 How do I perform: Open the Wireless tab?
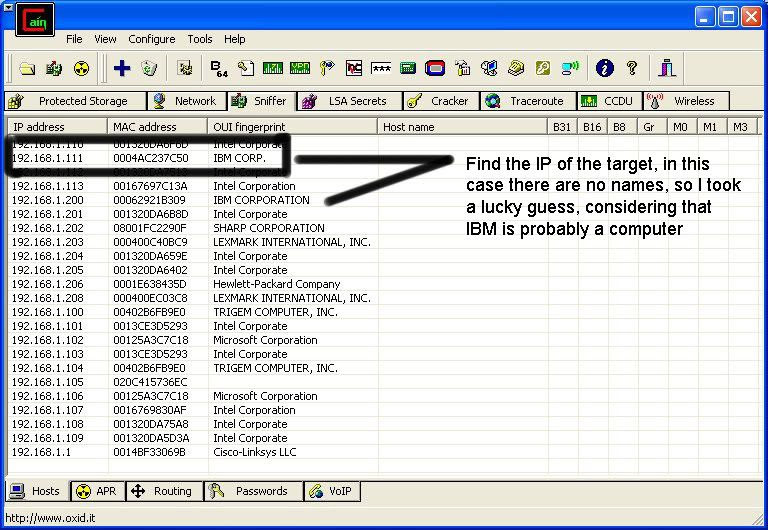tap(686, 101)
